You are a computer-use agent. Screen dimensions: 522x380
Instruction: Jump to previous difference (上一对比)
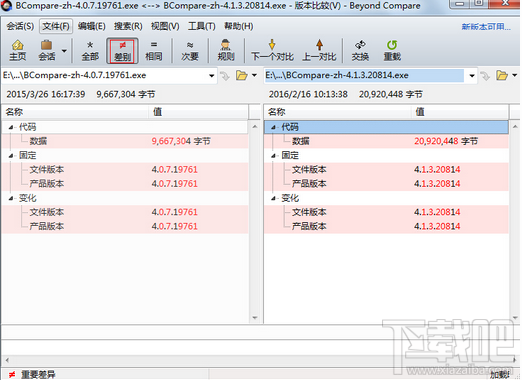[319, 50]
